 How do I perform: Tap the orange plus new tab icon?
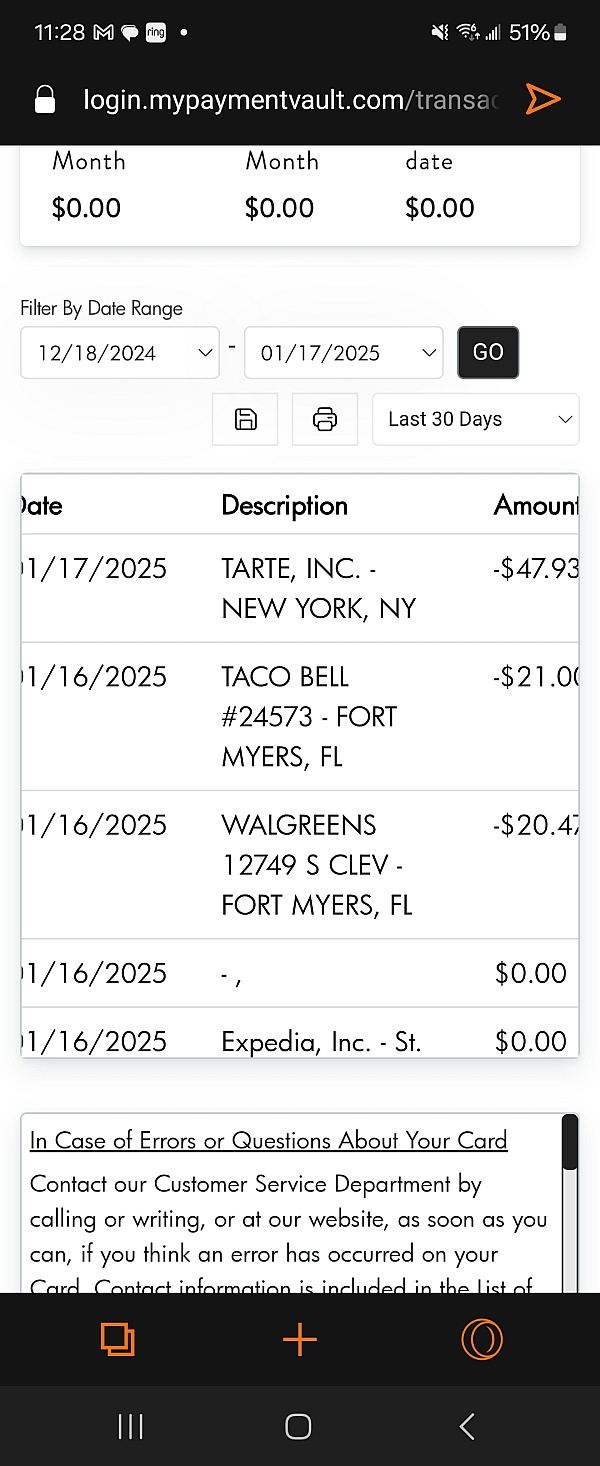(300, 1340)
